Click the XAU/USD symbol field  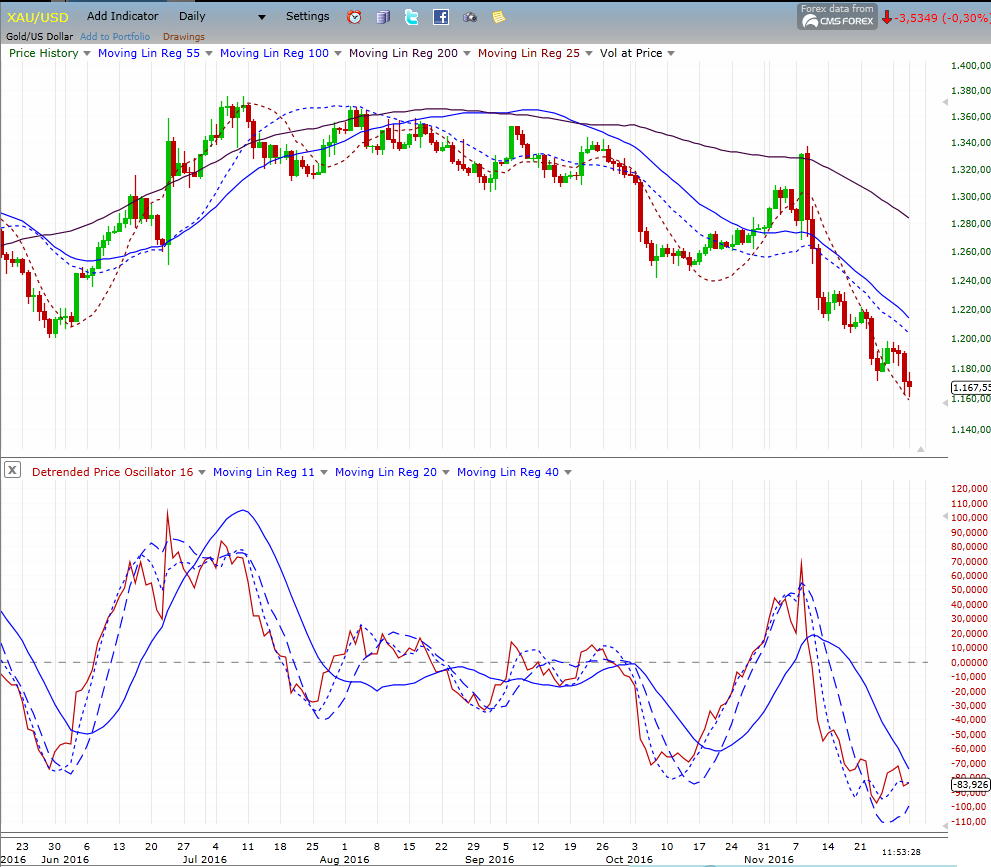(39, 17)
